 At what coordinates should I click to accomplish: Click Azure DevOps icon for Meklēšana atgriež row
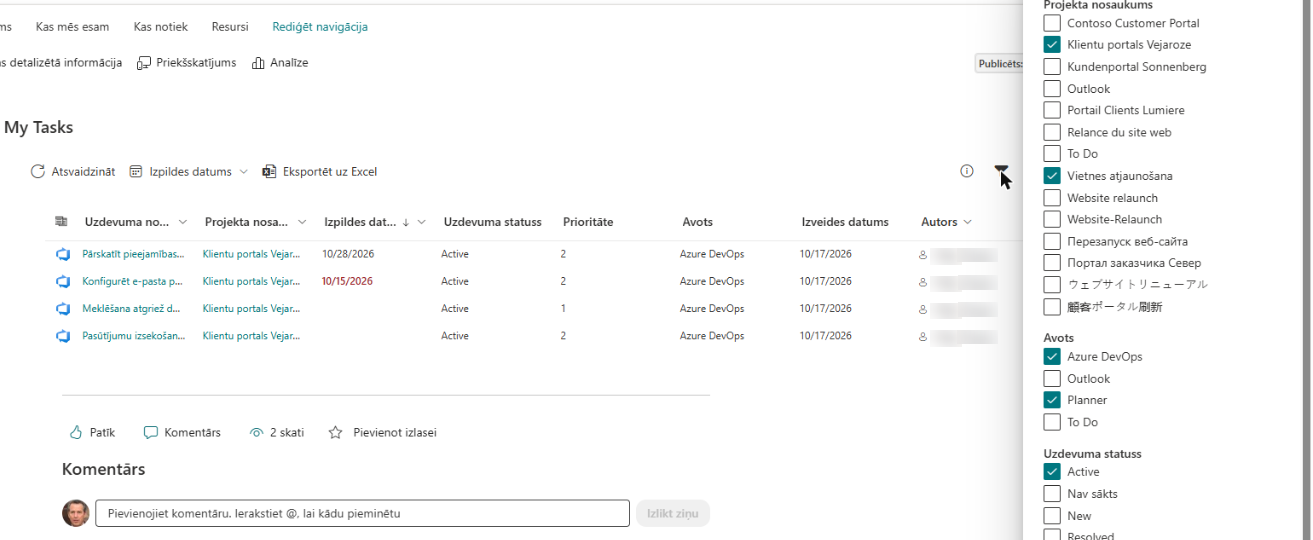[x=63, y=309]
